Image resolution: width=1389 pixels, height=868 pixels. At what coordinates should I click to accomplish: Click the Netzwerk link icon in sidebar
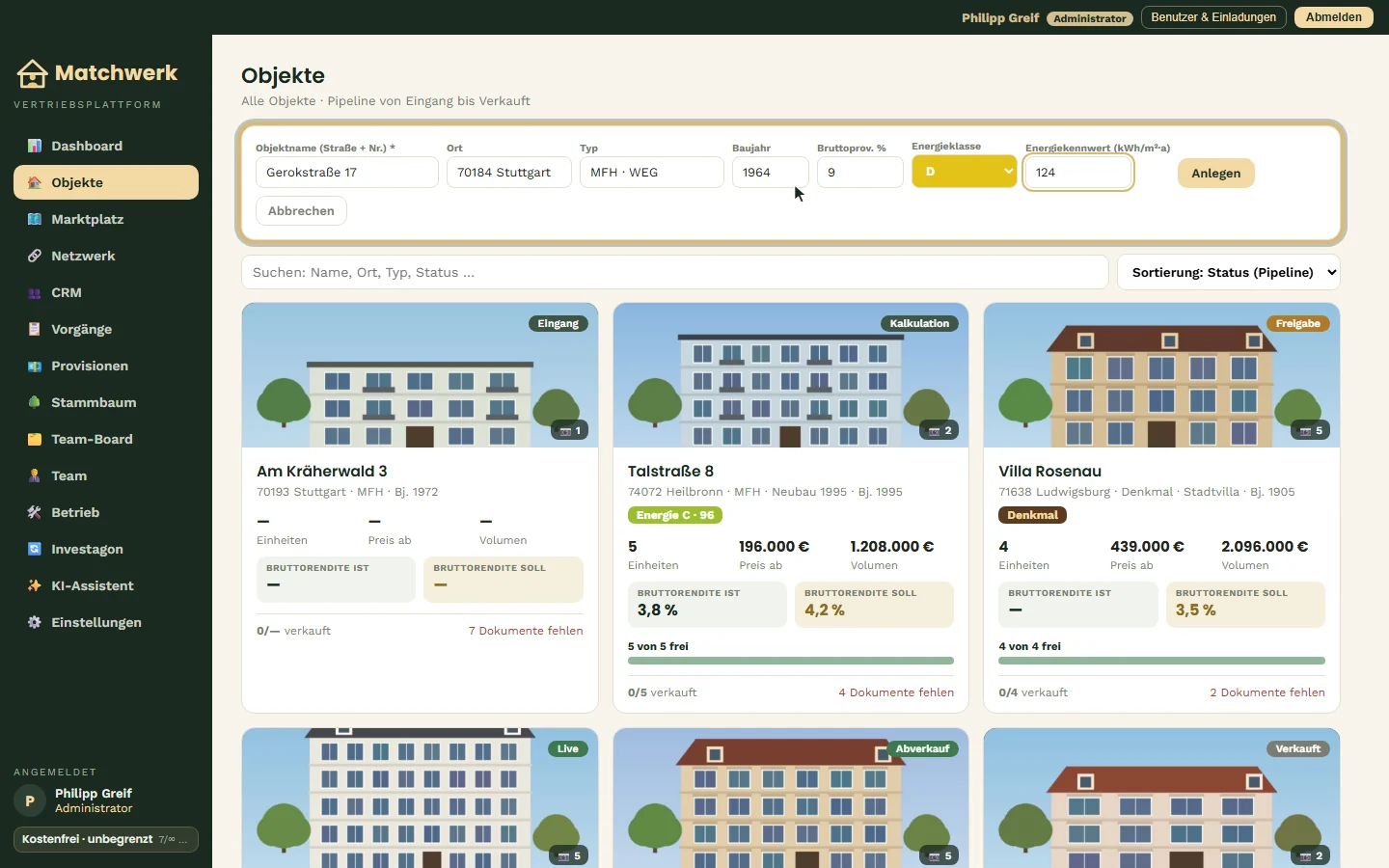point(35,256)
